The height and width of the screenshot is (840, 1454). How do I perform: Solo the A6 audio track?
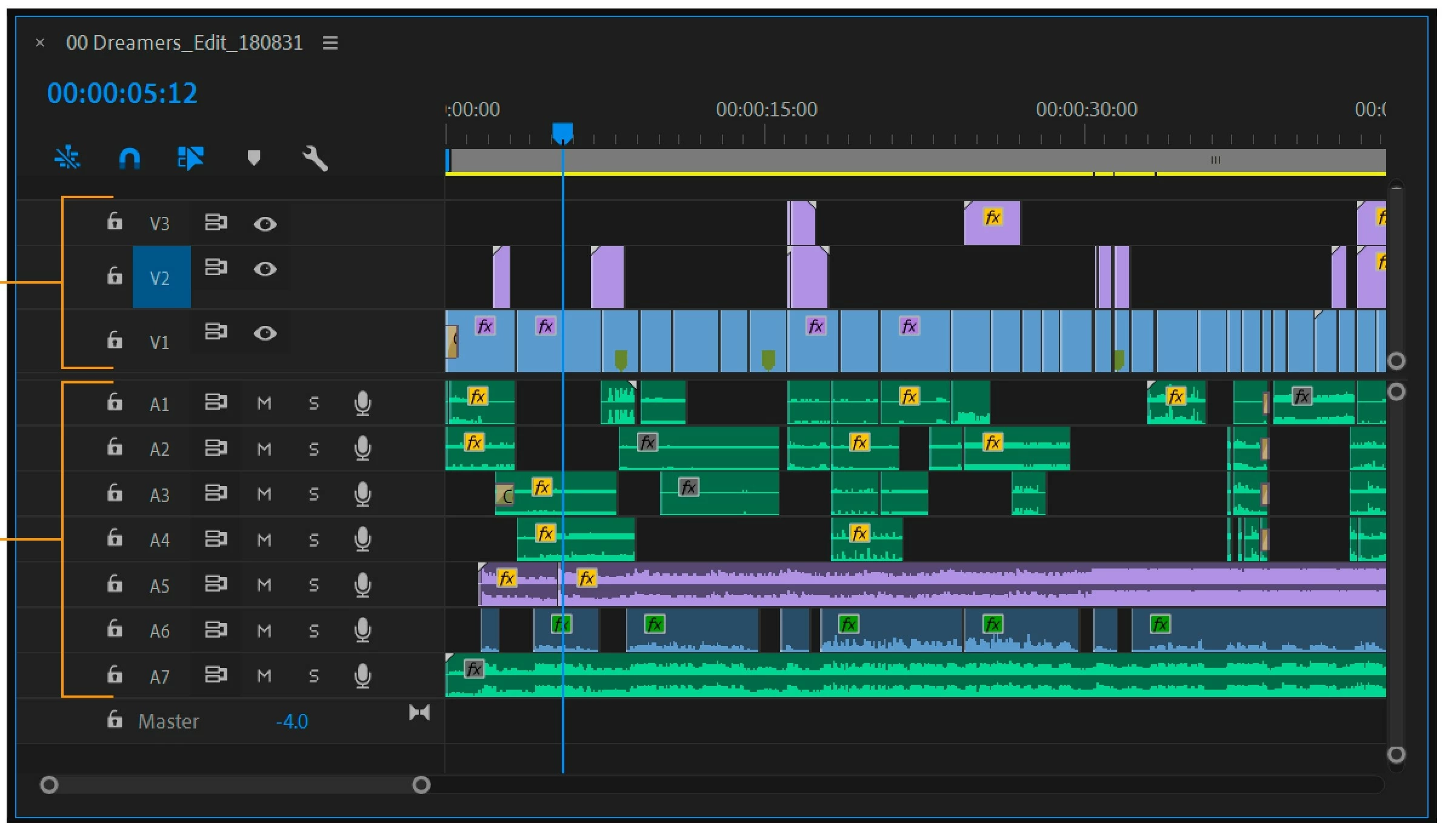313,631
